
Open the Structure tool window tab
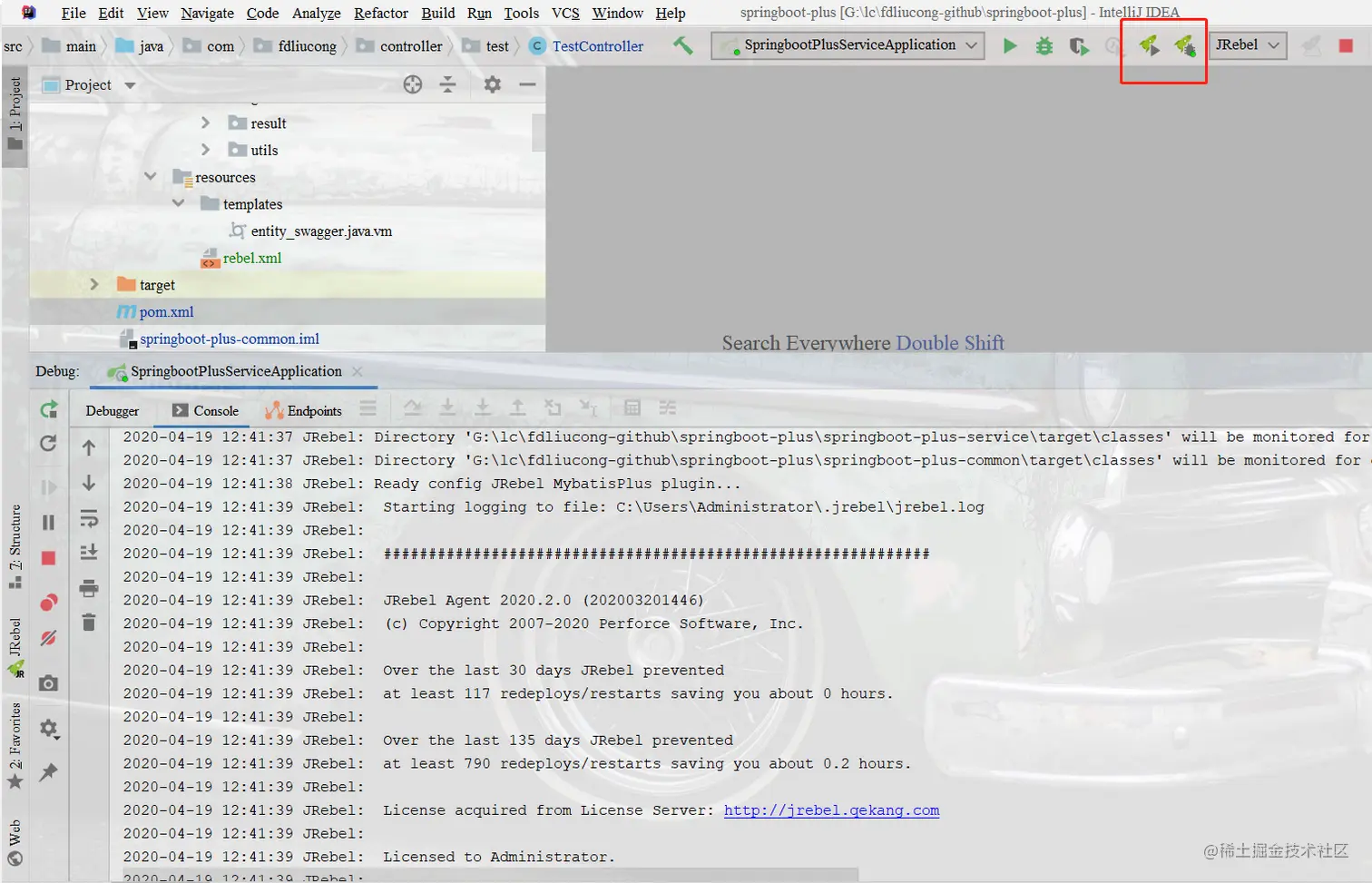pyautogui.click(x=15, y=546)
